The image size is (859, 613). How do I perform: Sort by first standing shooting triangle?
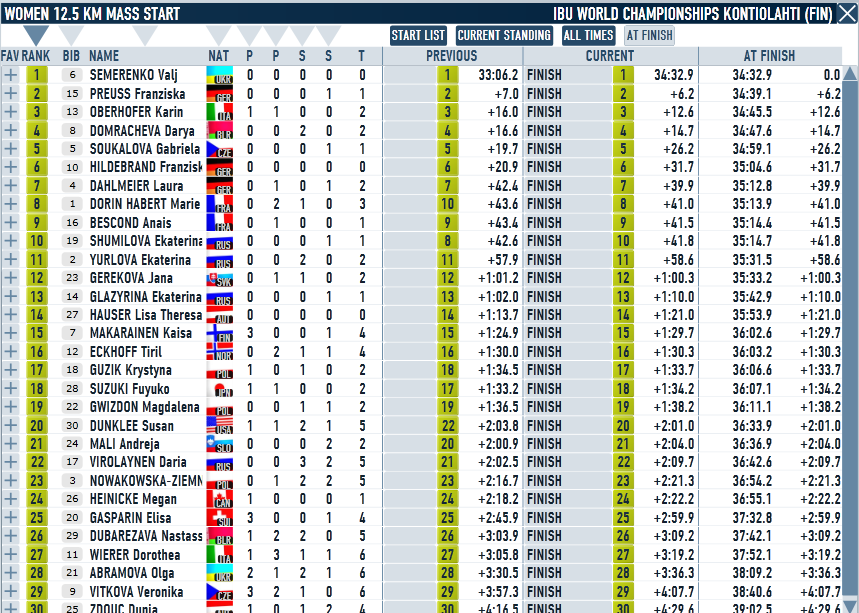302,35
